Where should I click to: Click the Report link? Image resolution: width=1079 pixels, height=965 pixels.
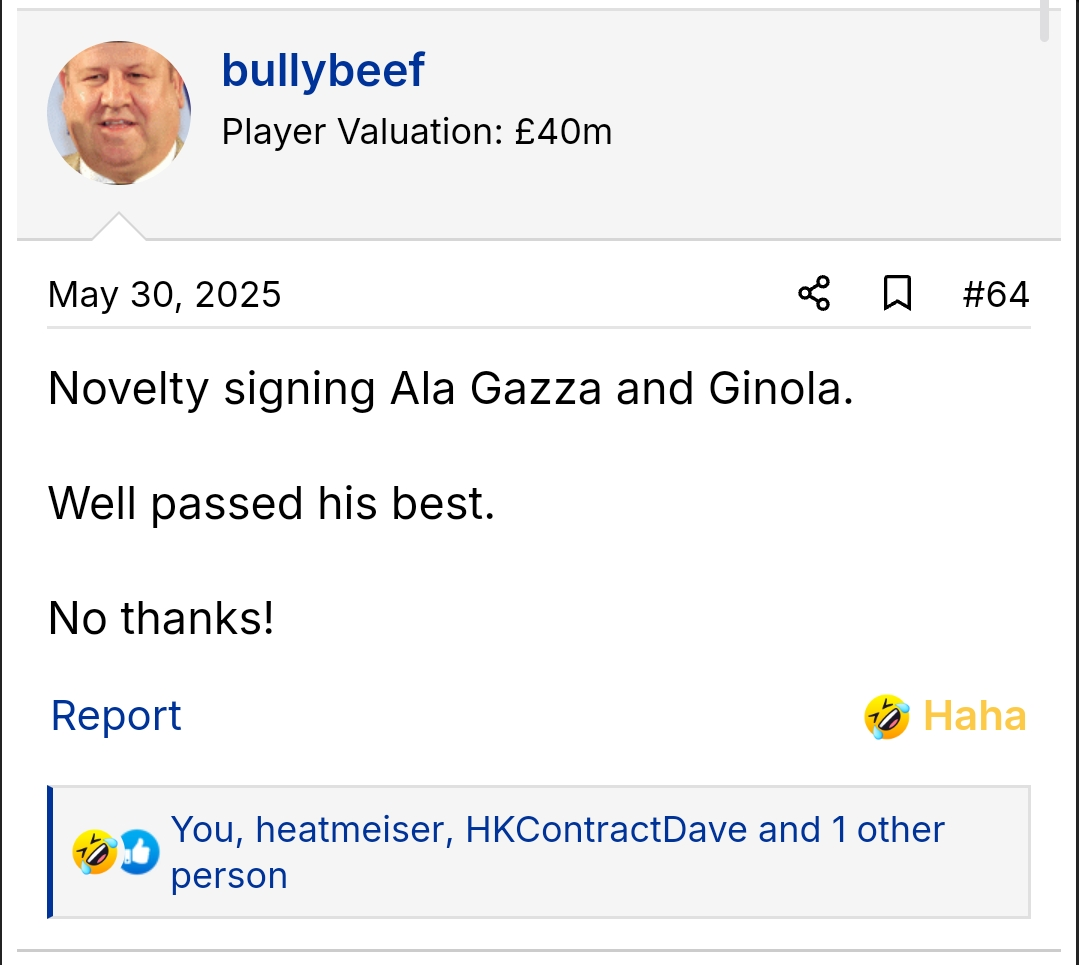coord(116,716)
